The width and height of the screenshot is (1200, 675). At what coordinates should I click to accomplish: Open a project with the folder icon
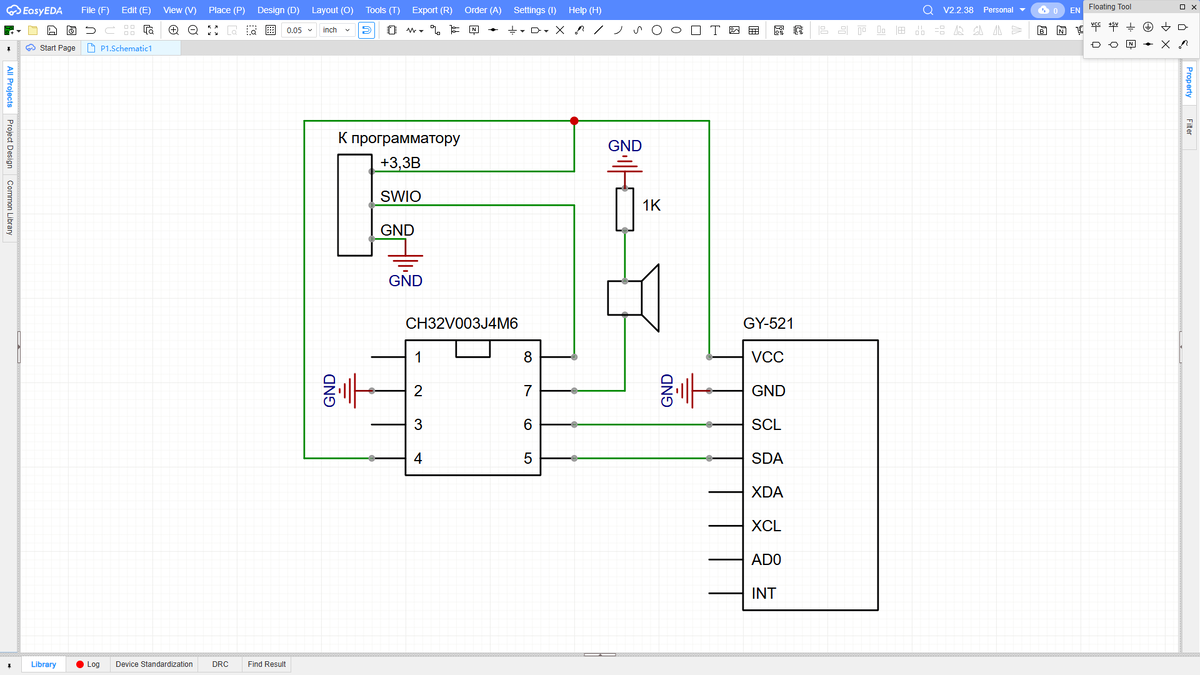(33, 30)
